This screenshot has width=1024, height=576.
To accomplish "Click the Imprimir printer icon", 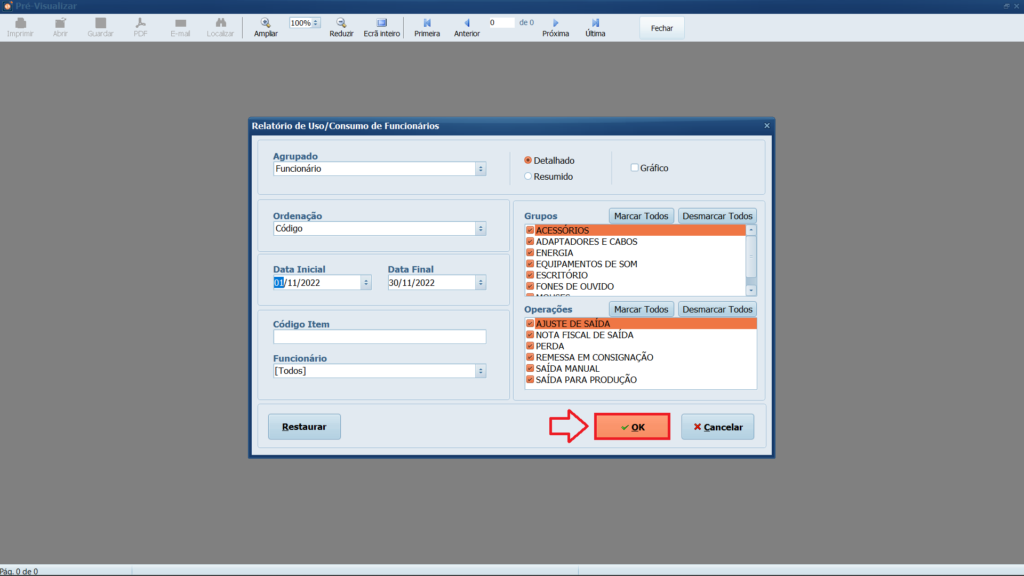I will point(20,22).
